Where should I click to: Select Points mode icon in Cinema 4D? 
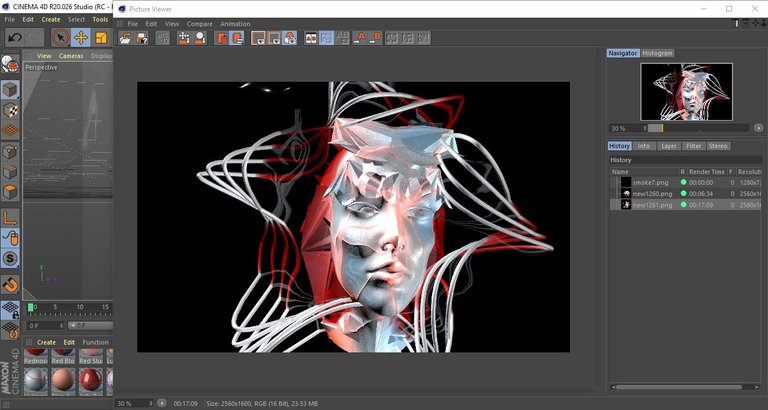(10, 152)
